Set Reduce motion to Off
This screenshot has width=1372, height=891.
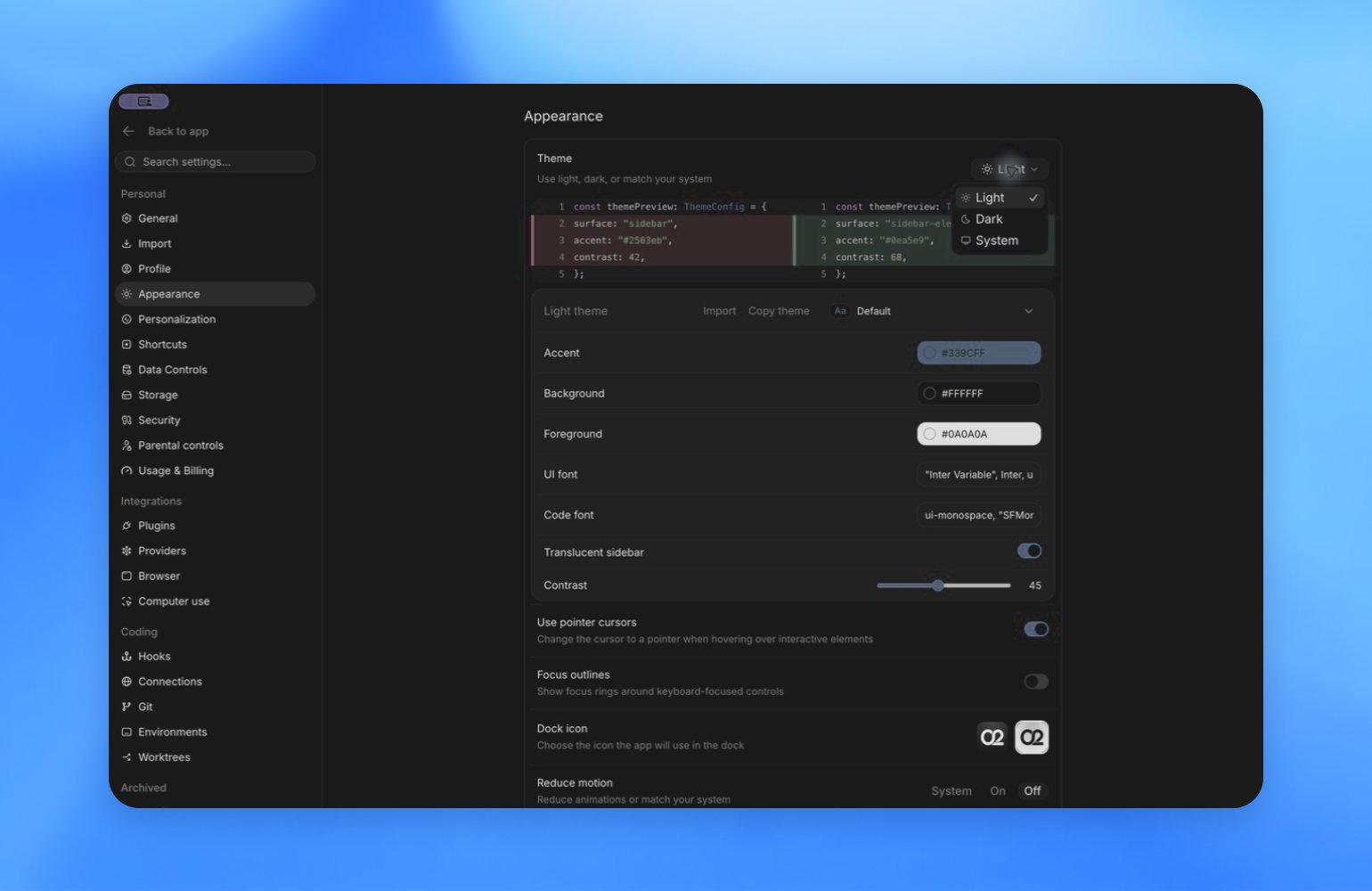pos(1032,790)
